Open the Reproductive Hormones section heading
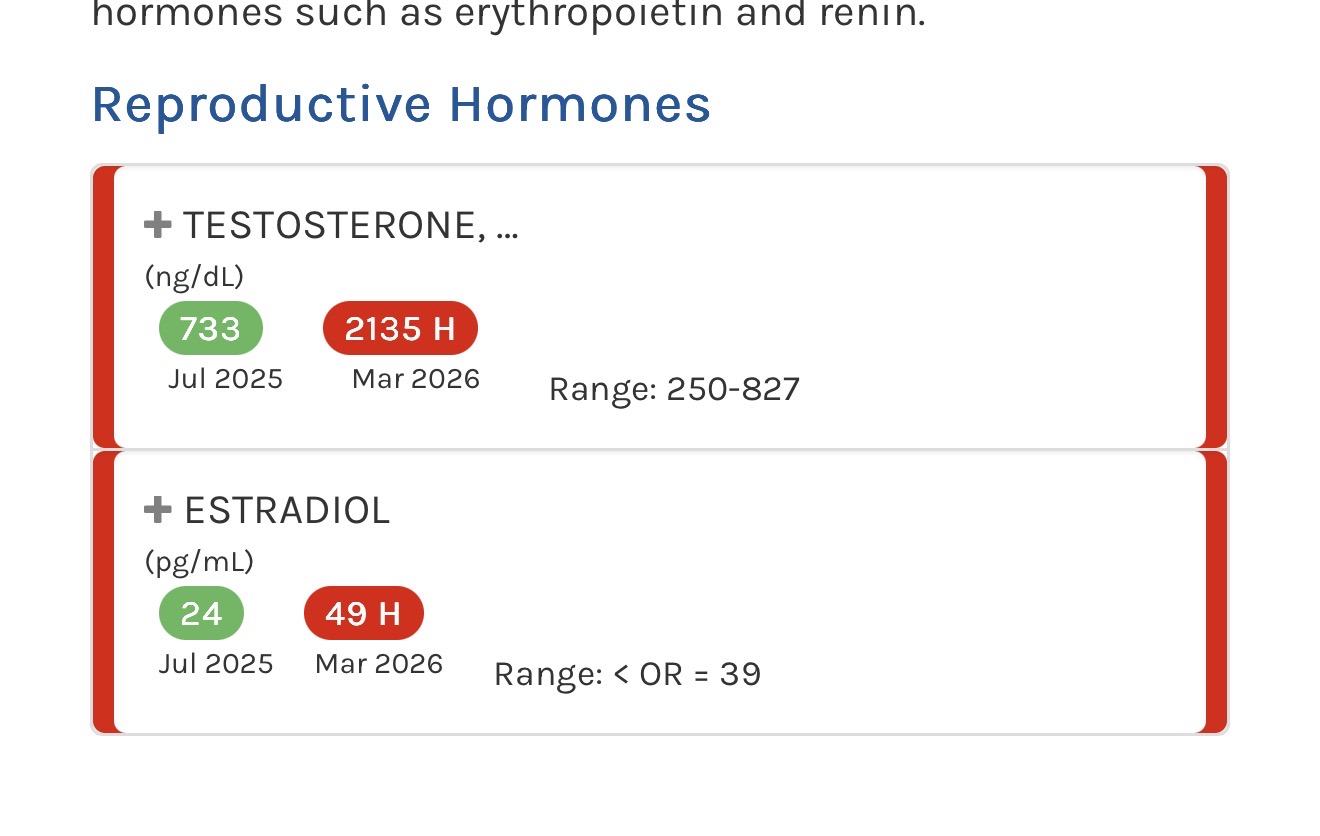 pos(401,104)
